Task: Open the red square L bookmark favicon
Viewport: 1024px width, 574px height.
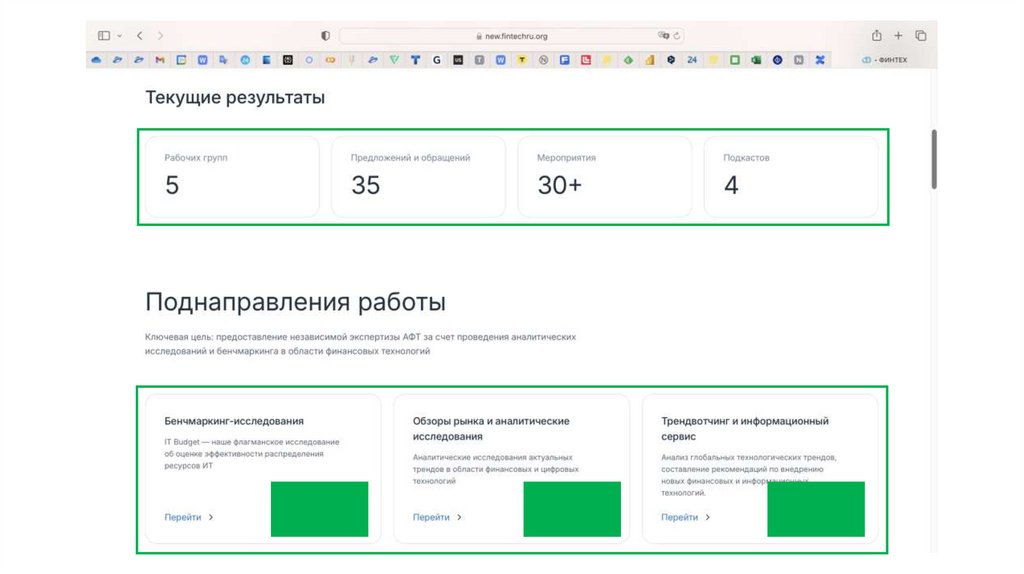Action: coord(586,59)
